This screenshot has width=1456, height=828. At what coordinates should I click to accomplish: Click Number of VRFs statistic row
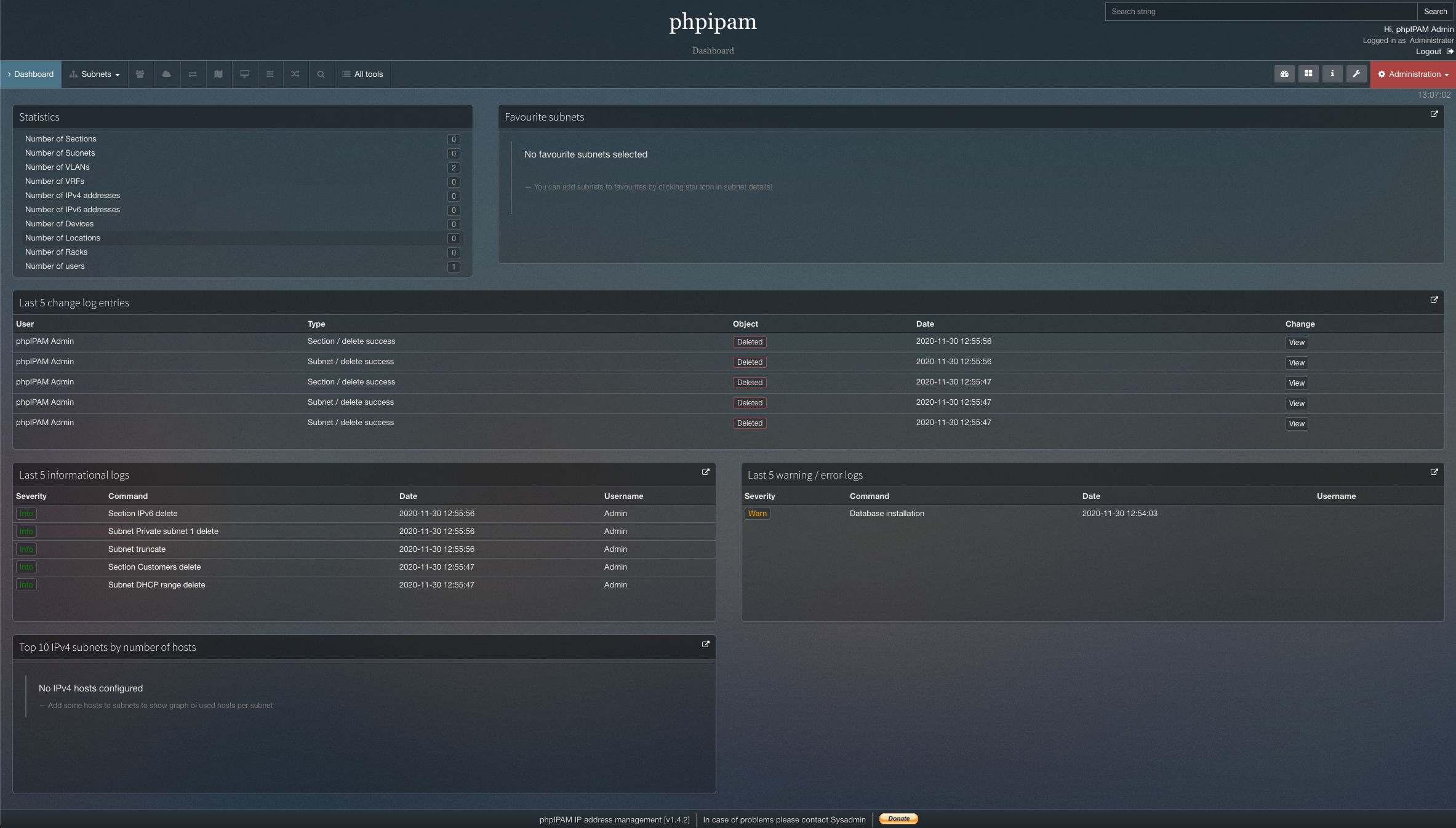click(242, 181)
